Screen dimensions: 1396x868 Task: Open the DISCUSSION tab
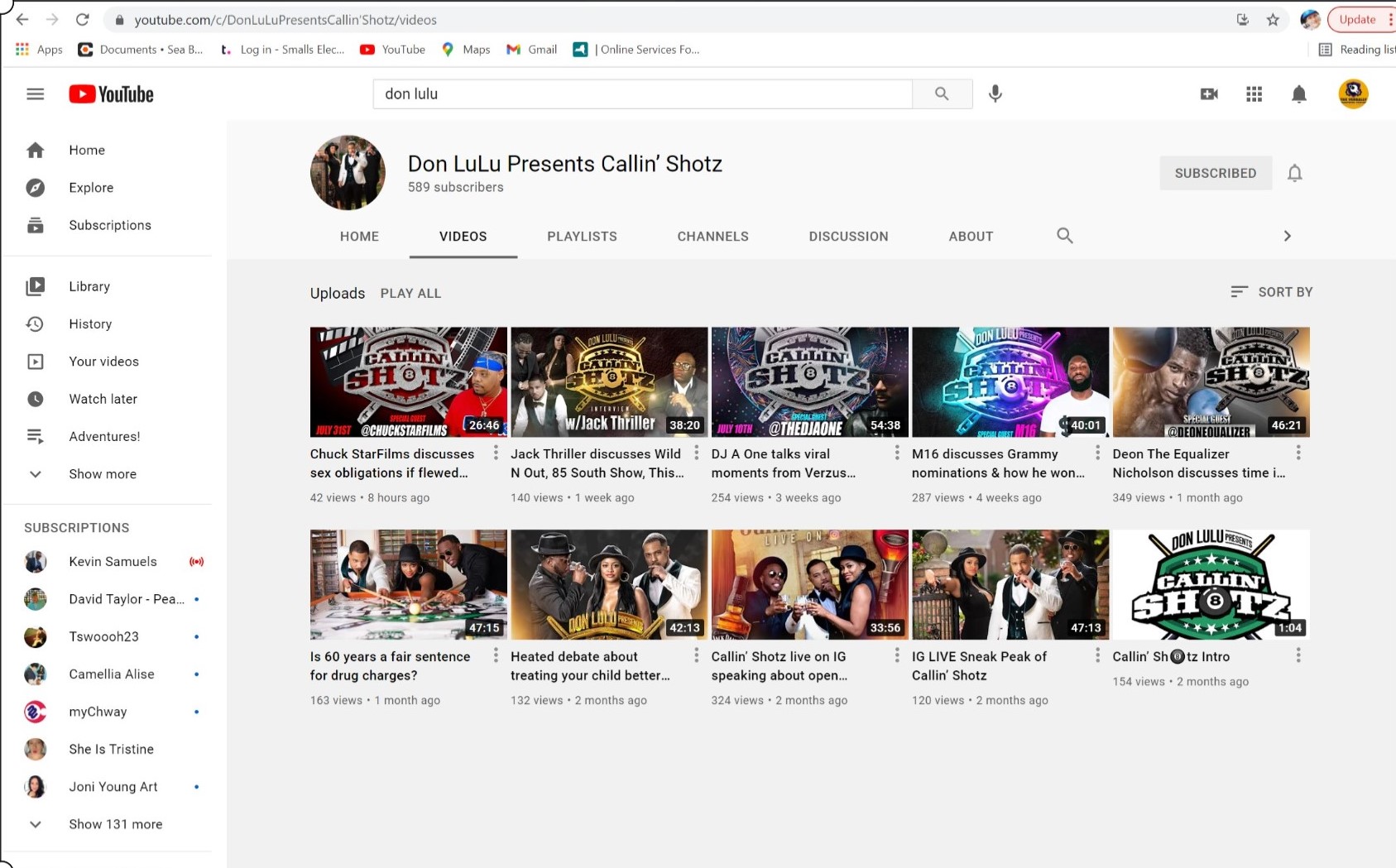click(x=848, y=236)
